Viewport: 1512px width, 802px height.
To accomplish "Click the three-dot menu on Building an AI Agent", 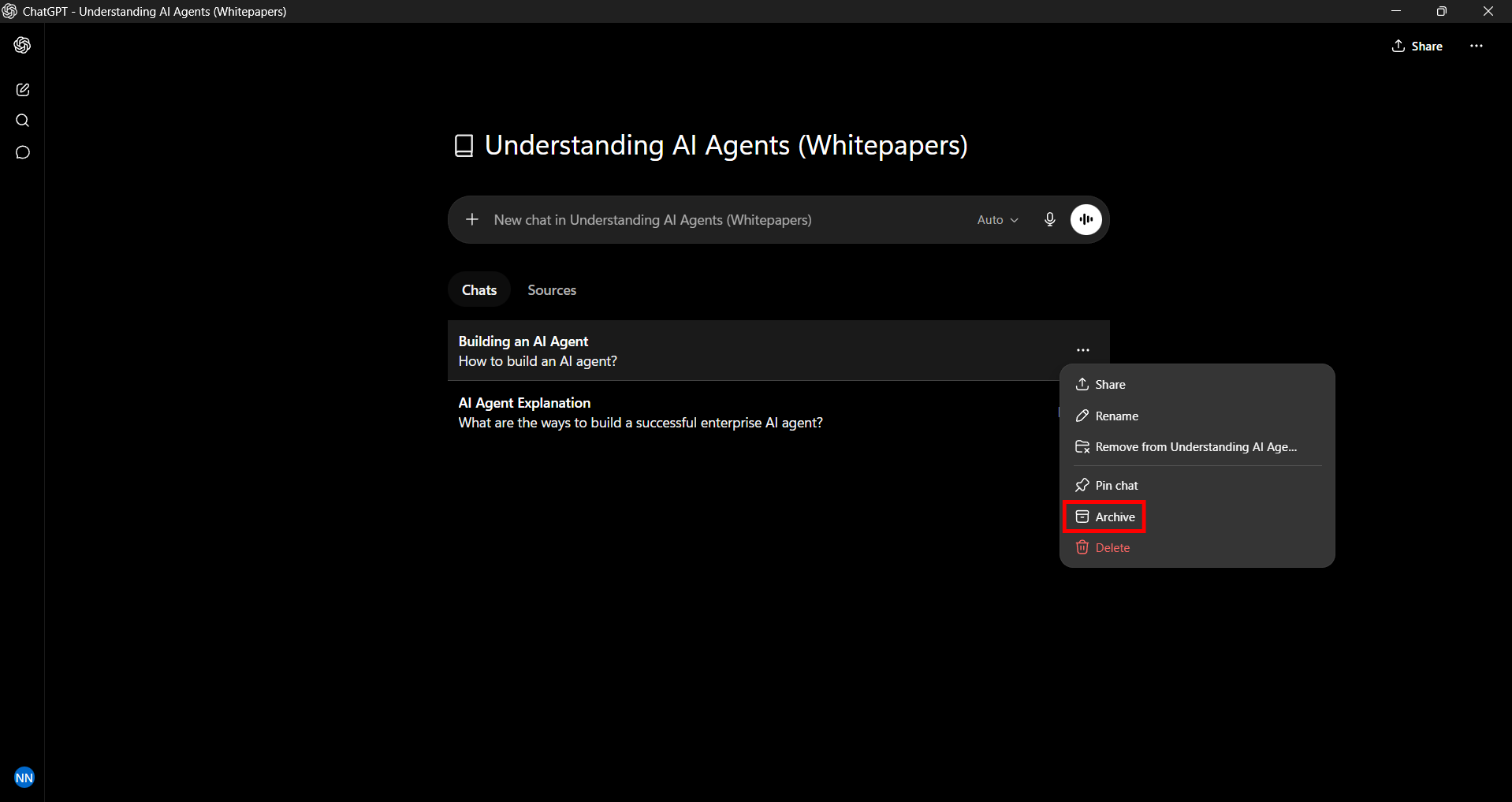I will [x=1083, y=350].
